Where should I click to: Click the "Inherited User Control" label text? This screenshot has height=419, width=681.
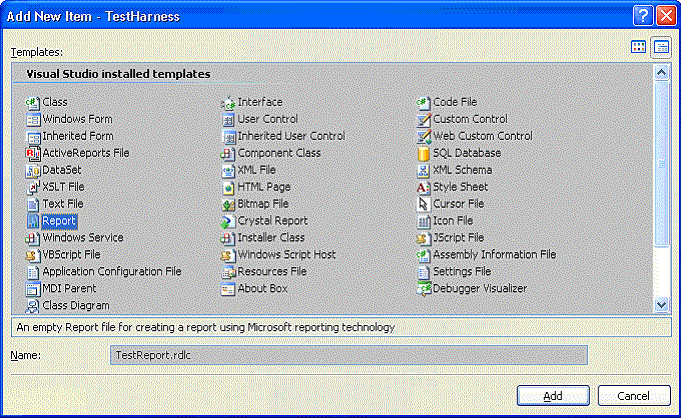tap(291, 136)
